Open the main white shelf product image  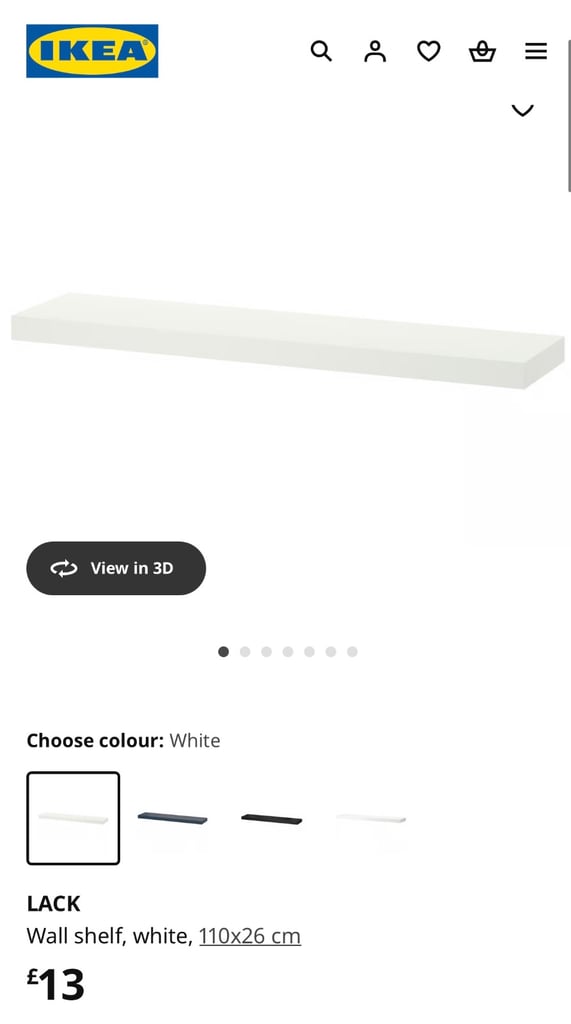point(287,340)
